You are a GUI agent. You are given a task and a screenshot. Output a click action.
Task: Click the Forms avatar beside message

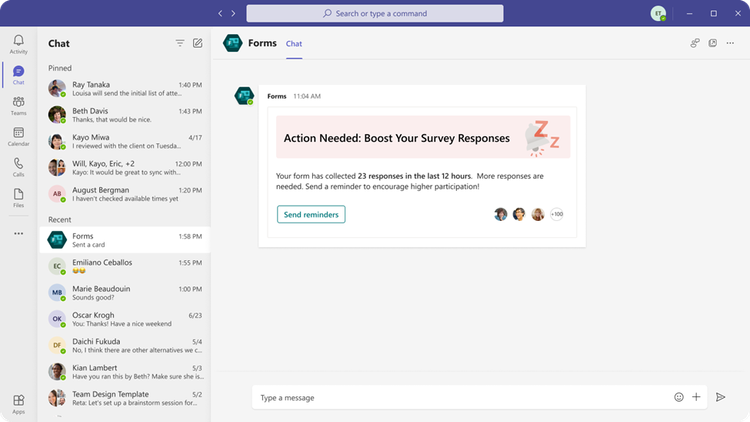(x=244, y=95)
